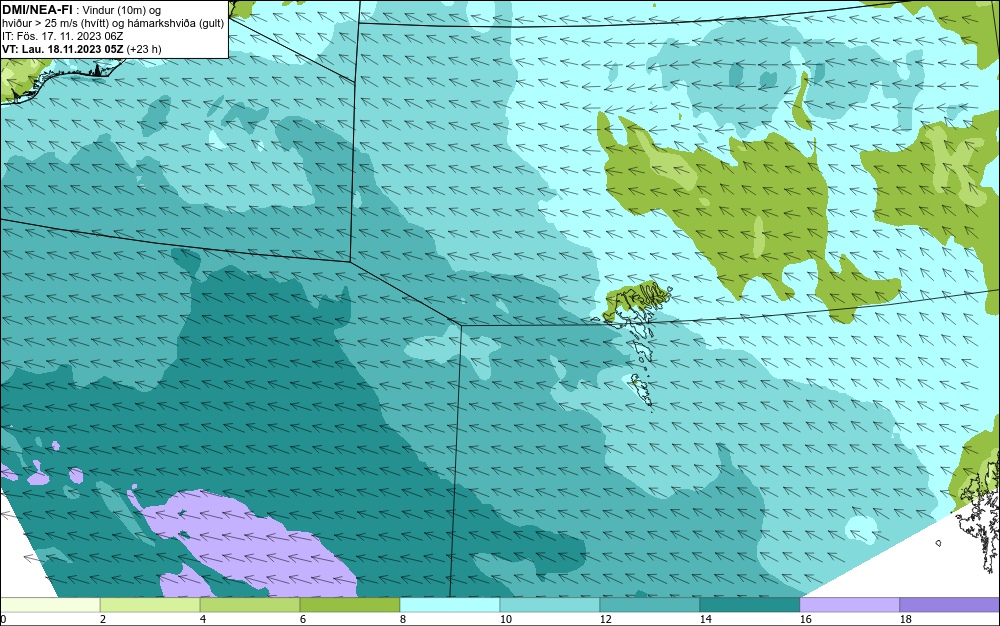Click the 6–8 m/s olive-green legend swatch
Image resolution: width=1000 pixels, height=626 pixels.
tap(350, 604)
